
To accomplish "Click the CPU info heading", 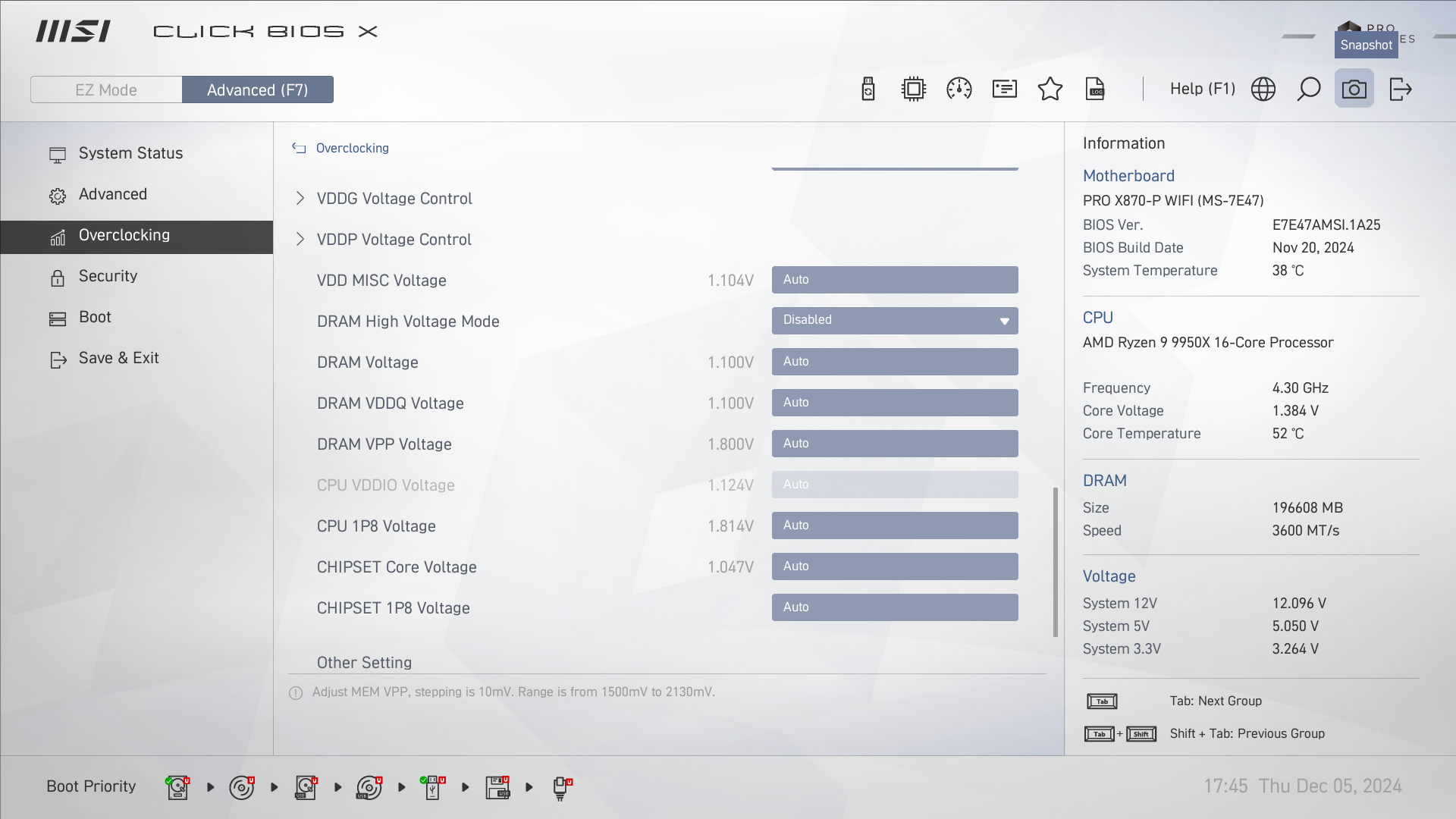I will click(x=1098, y=318).
